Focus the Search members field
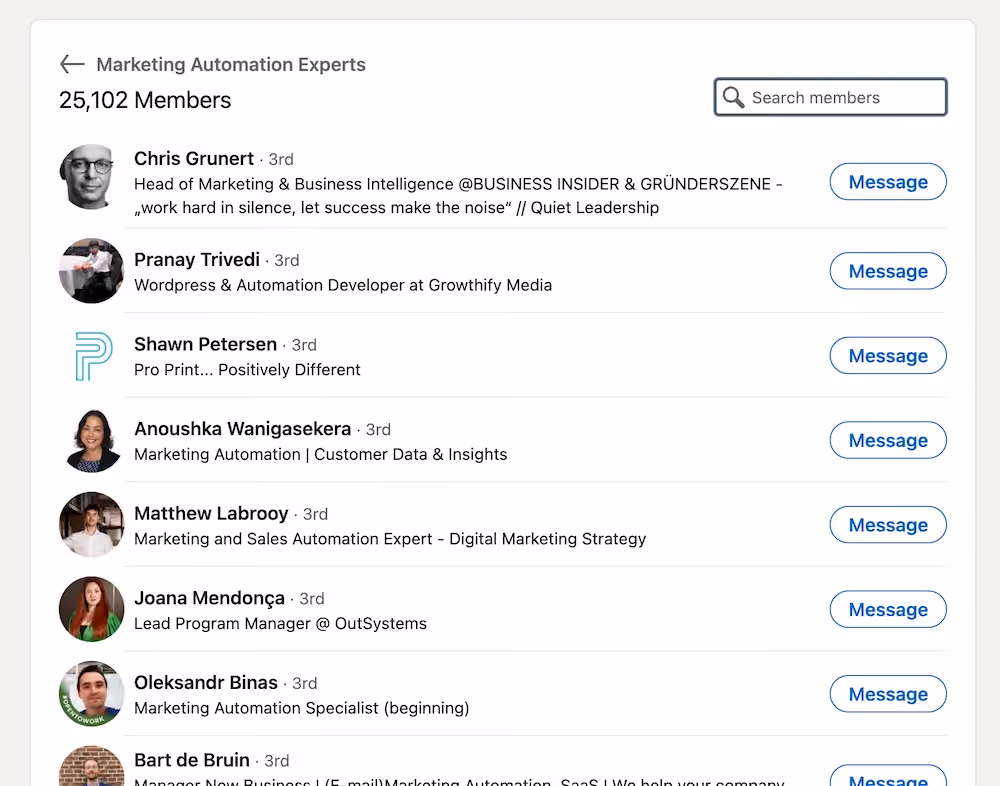1000x786 pixels. point(830,97)
